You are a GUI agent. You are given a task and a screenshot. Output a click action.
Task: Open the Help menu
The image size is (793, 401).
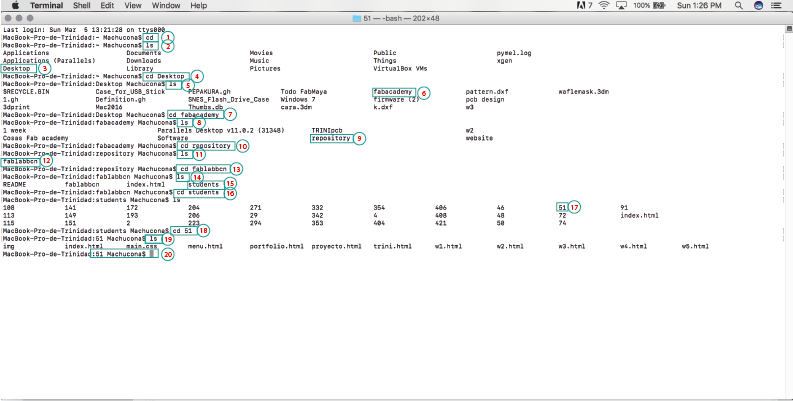click(x=199, y=6)
